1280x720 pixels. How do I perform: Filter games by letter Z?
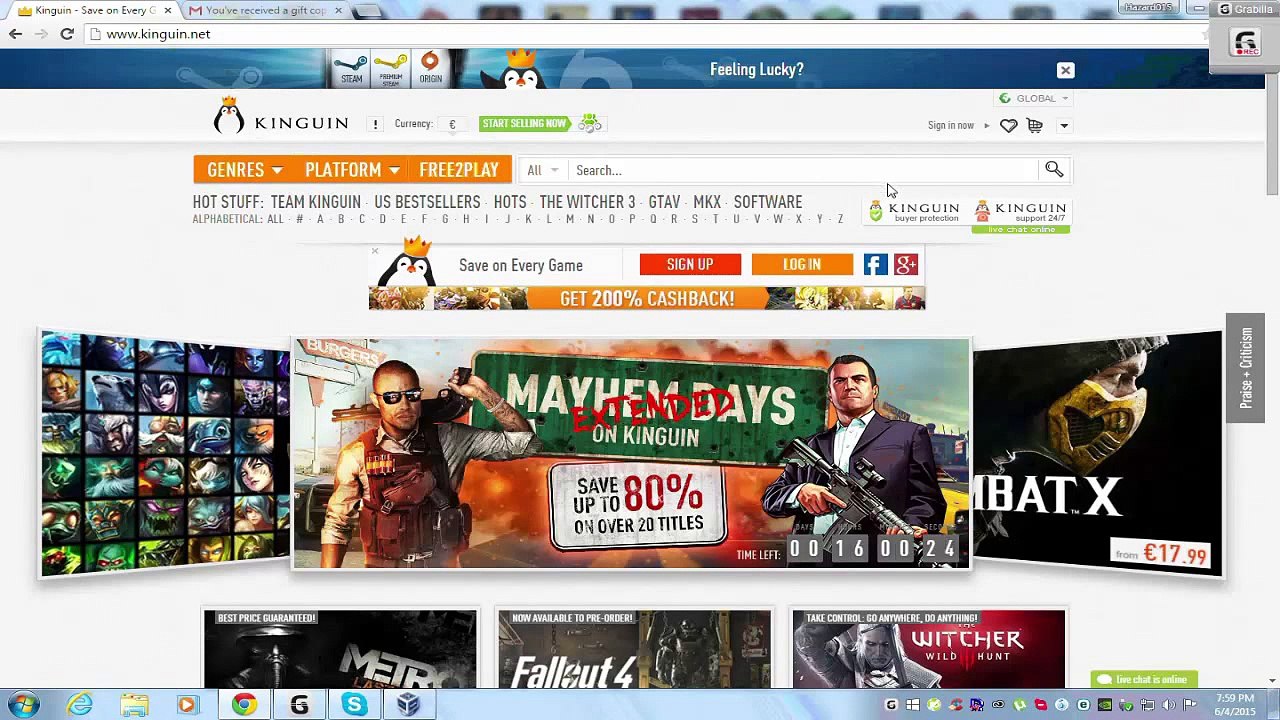click(x=840, y=219)
